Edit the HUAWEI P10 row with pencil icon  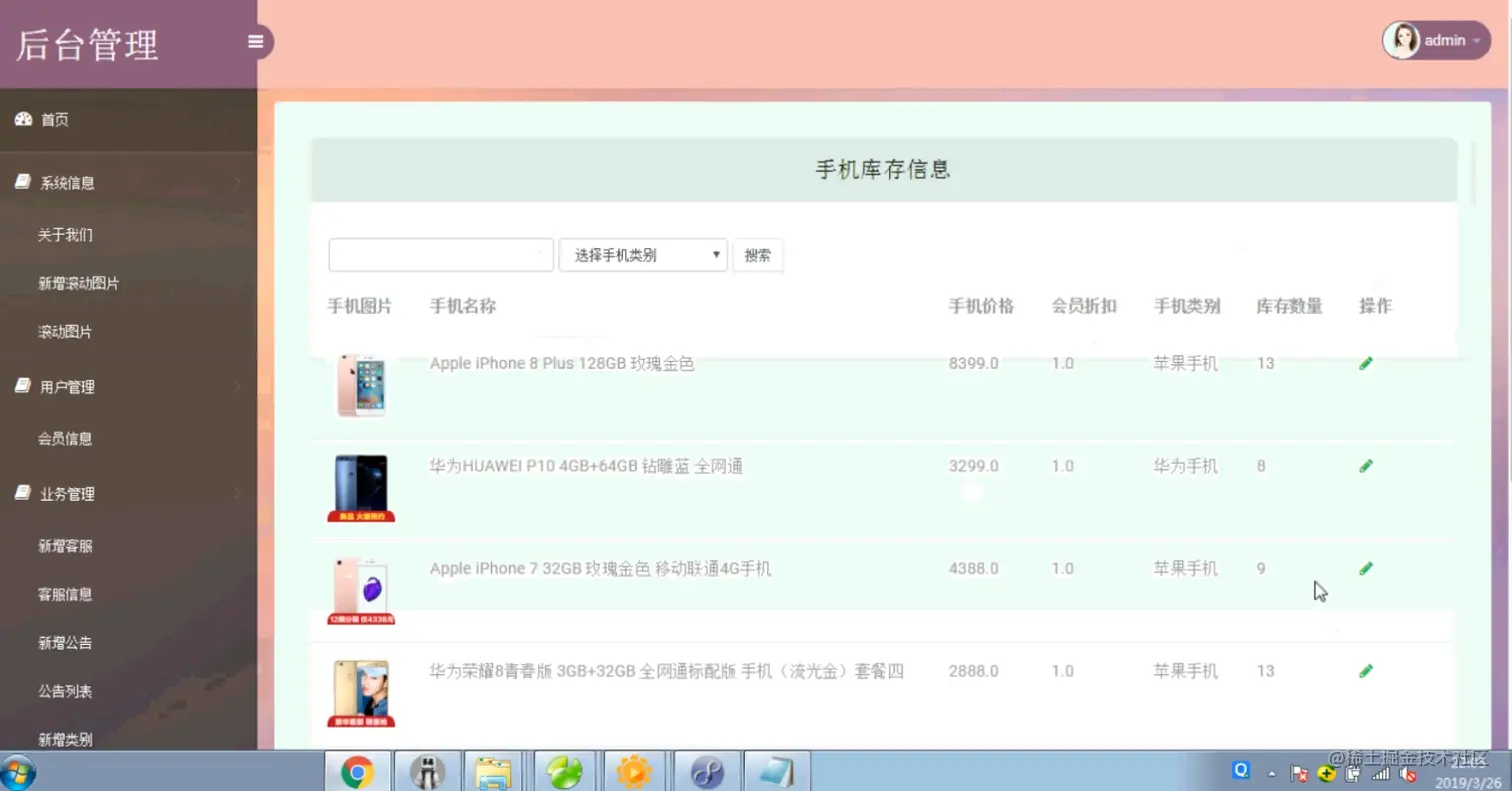click(x=1366, y=466)
